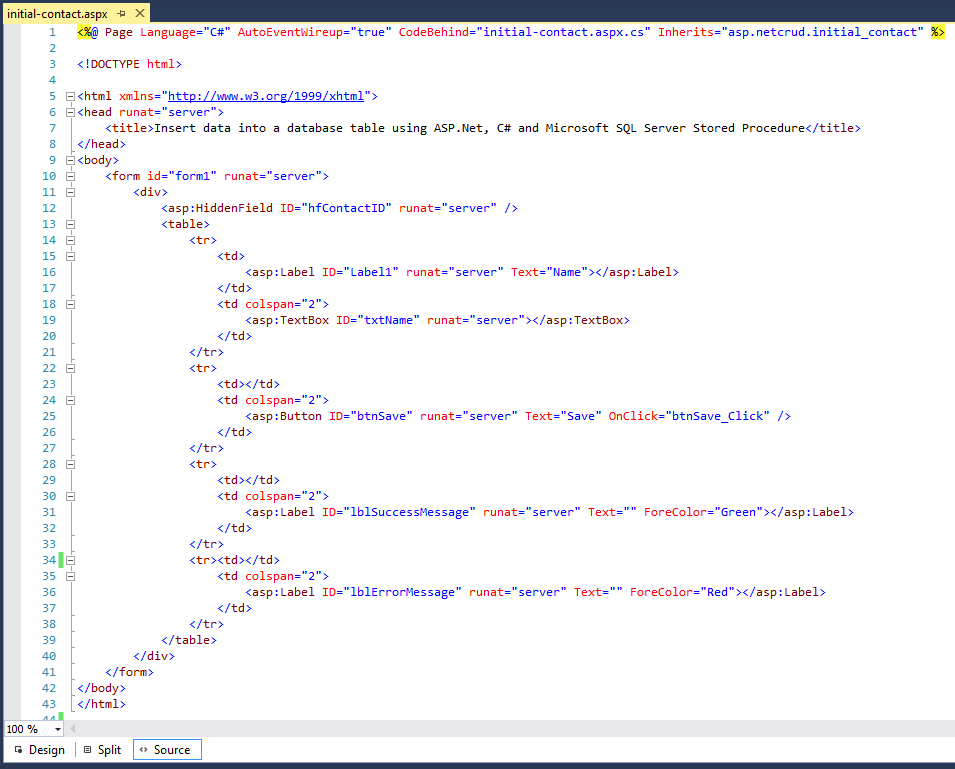Collapse the html element on line 5
This screenshot has height=769, width=955.
pyautogui.click(x=68, y=95)
